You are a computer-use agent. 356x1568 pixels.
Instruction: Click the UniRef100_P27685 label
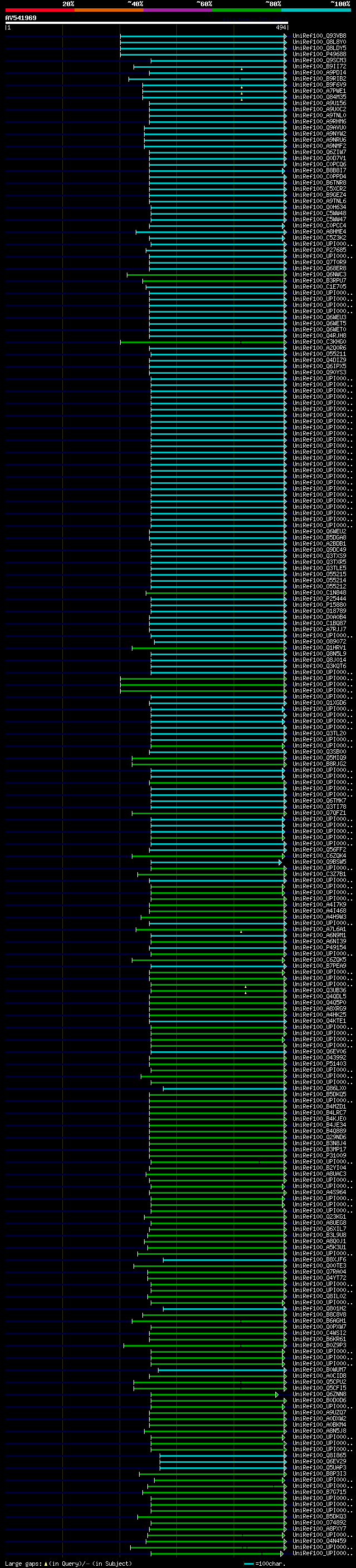[319, 250]
